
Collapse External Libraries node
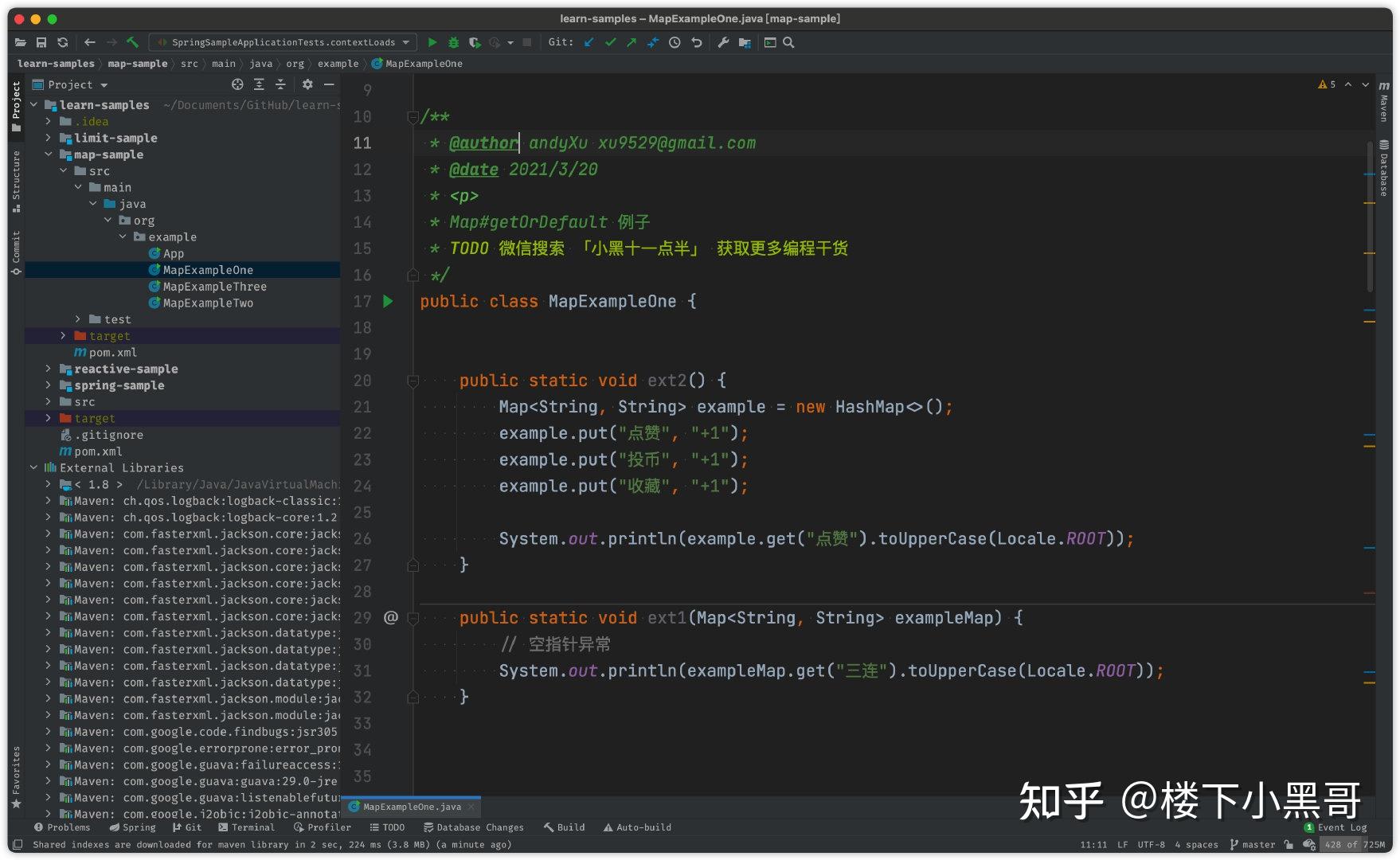click(x=33, y=467)
